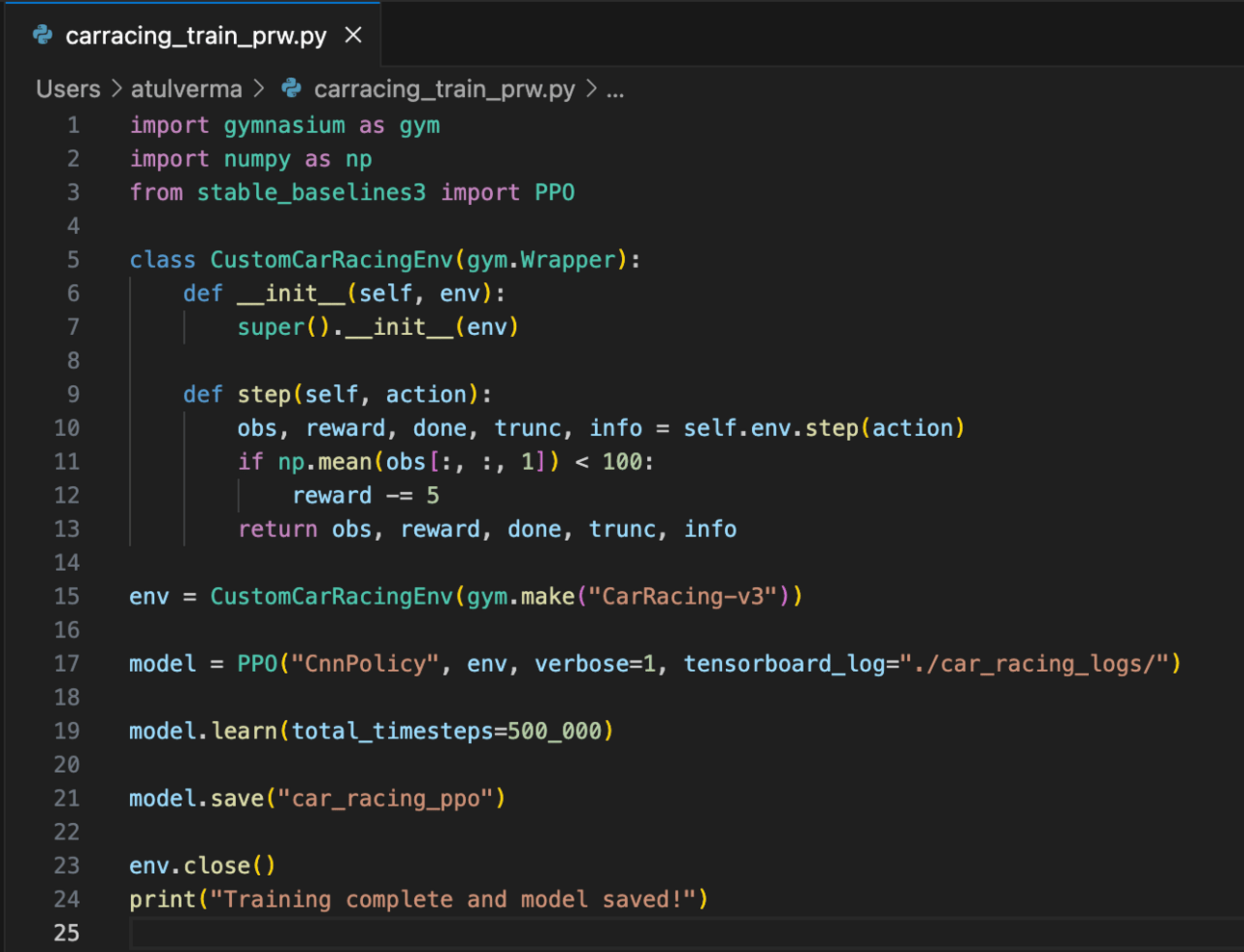
Task: Click "stable_baselines3" in the import line
Action: (x=311, y=193)
